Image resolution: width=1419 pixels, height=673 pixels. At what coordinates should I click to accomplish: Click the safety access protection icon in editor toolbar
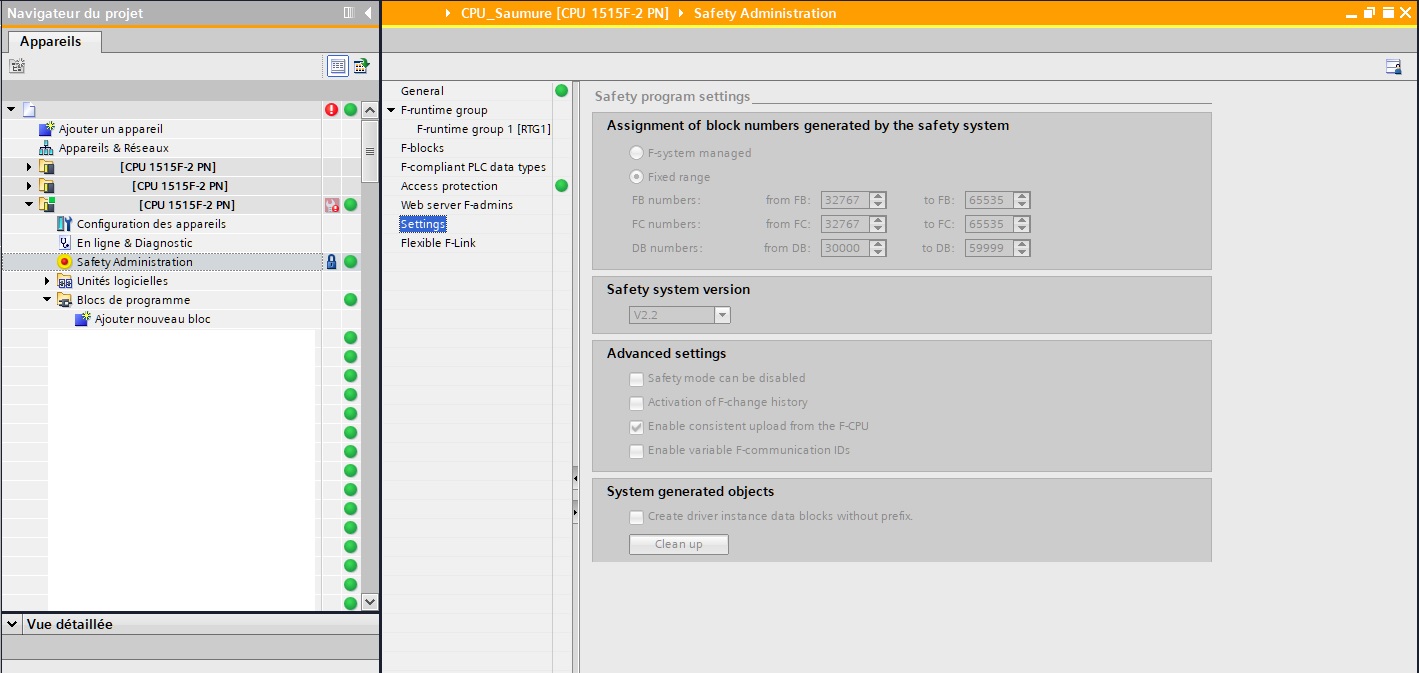[x=1393, y=67]
